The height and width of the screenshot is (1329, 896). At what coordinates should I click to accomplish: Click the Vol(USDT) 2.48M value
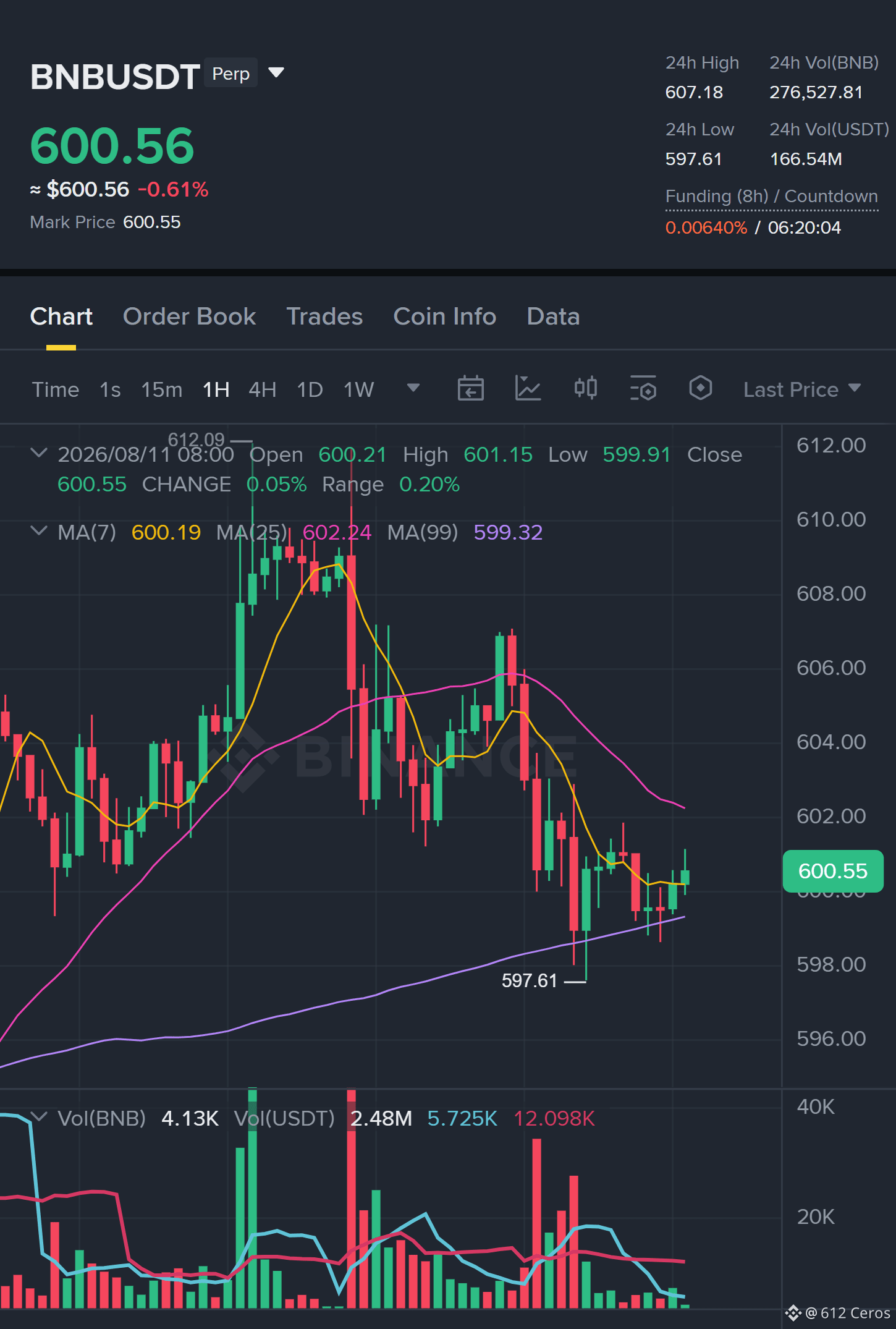(381, 1118)
